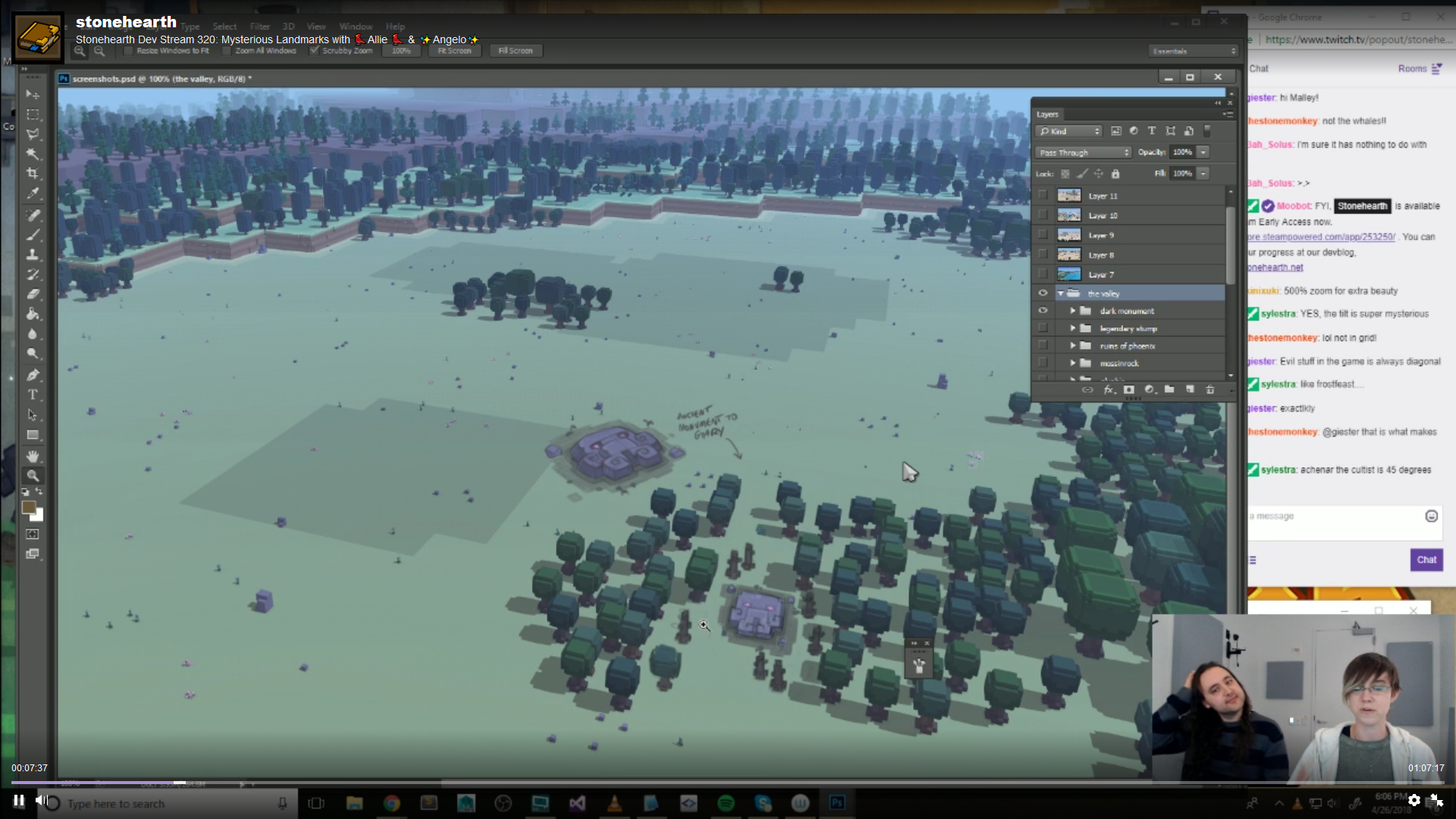Show Layer 11 visibility
Viewport: 1456px width, 819px height.
1043,196
